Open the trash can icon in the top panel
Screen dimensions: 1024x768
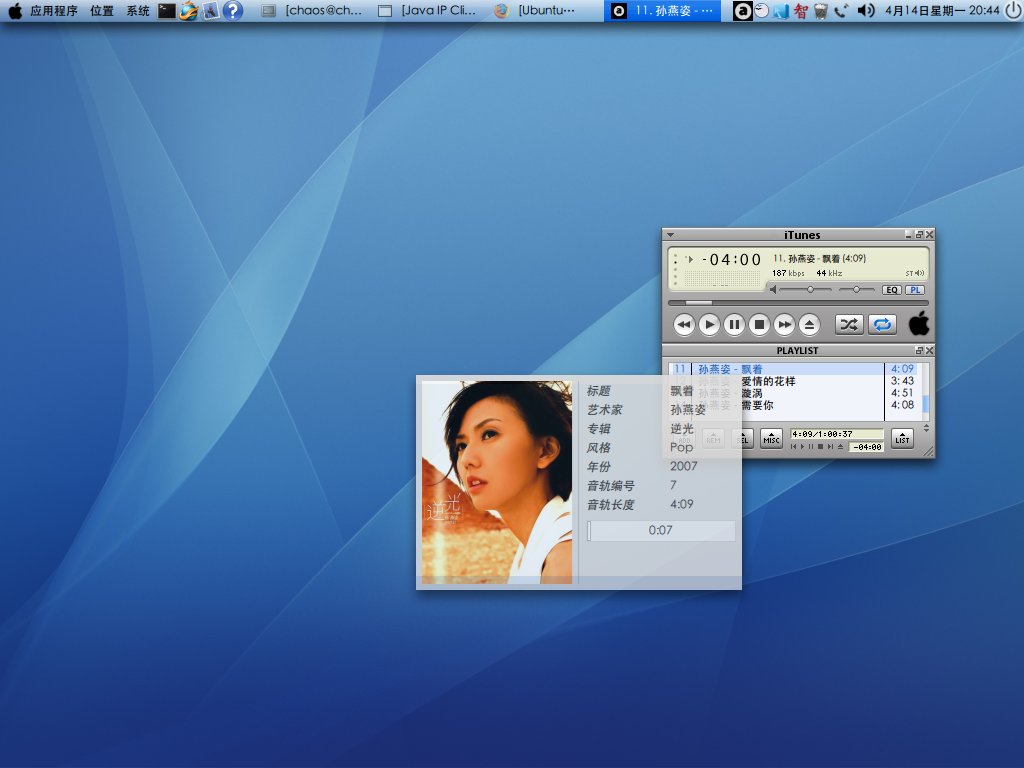(821, 10)
